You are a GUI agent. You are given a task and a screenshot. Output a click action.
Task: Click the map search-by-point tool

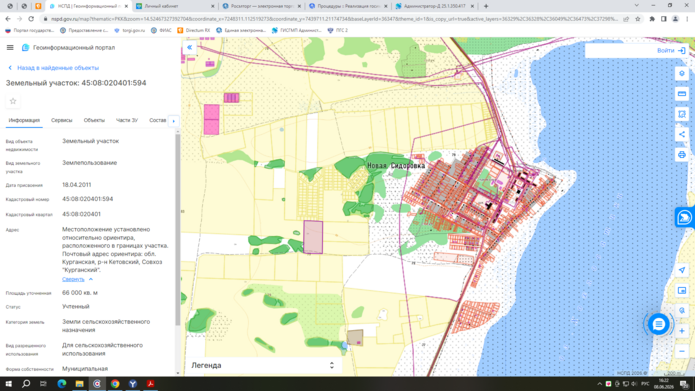[x=682, y=311]
